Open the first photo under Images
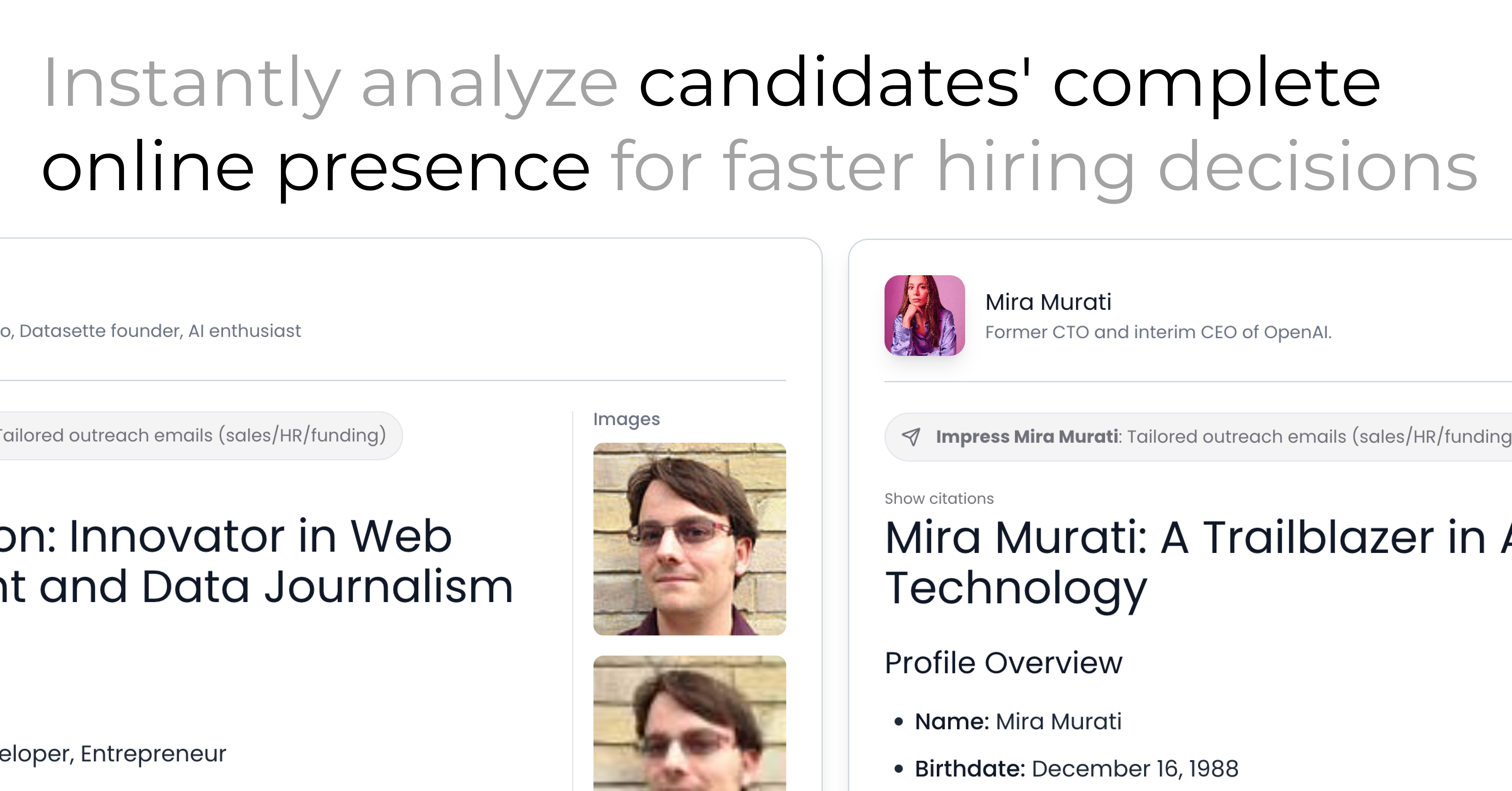Viewport: 1512px width, 791px height. (689, 539)
